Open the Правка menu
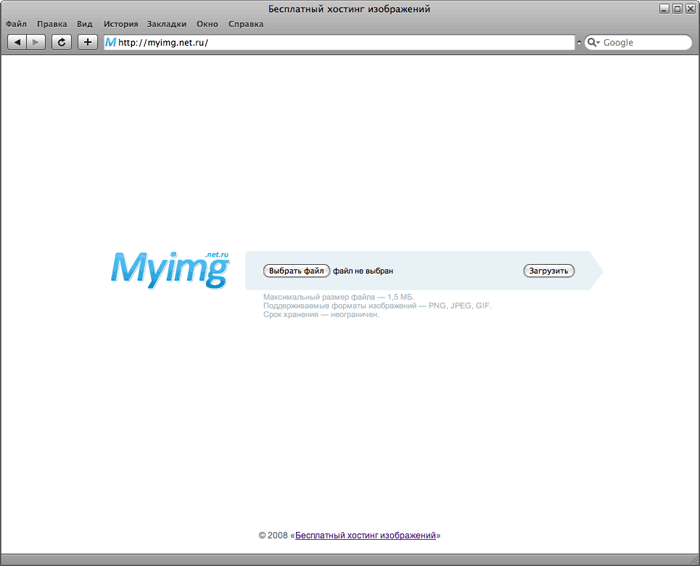The width and height of the screenshot is (700, 566). [x=52, y=23]
